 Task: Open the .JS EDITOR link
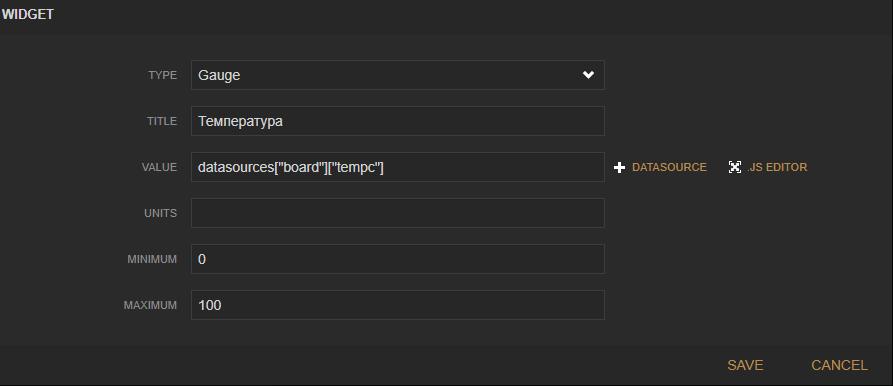coord(777,167)
